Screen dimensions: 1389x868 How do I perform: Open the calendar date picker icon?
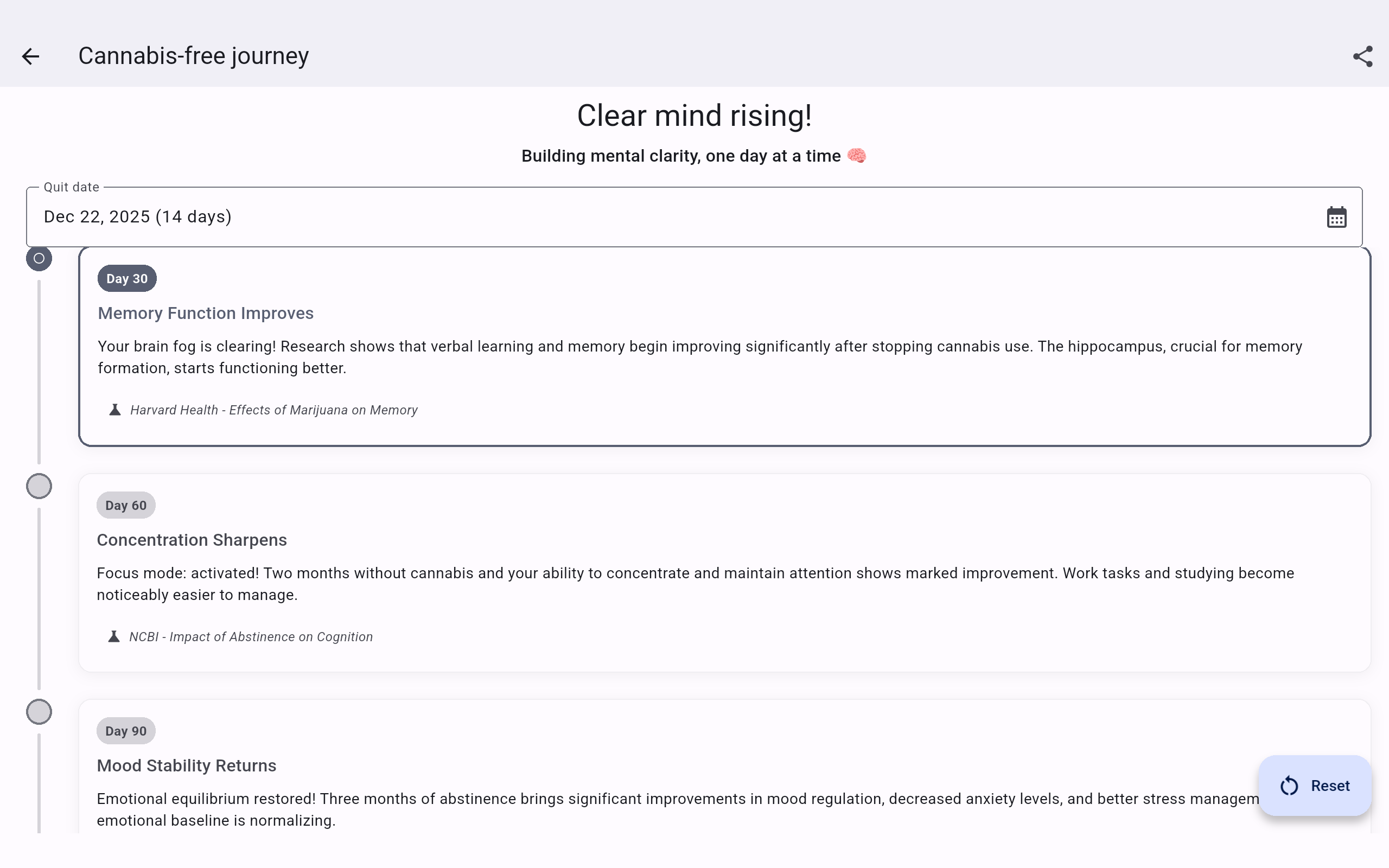tap(1336, 218)
